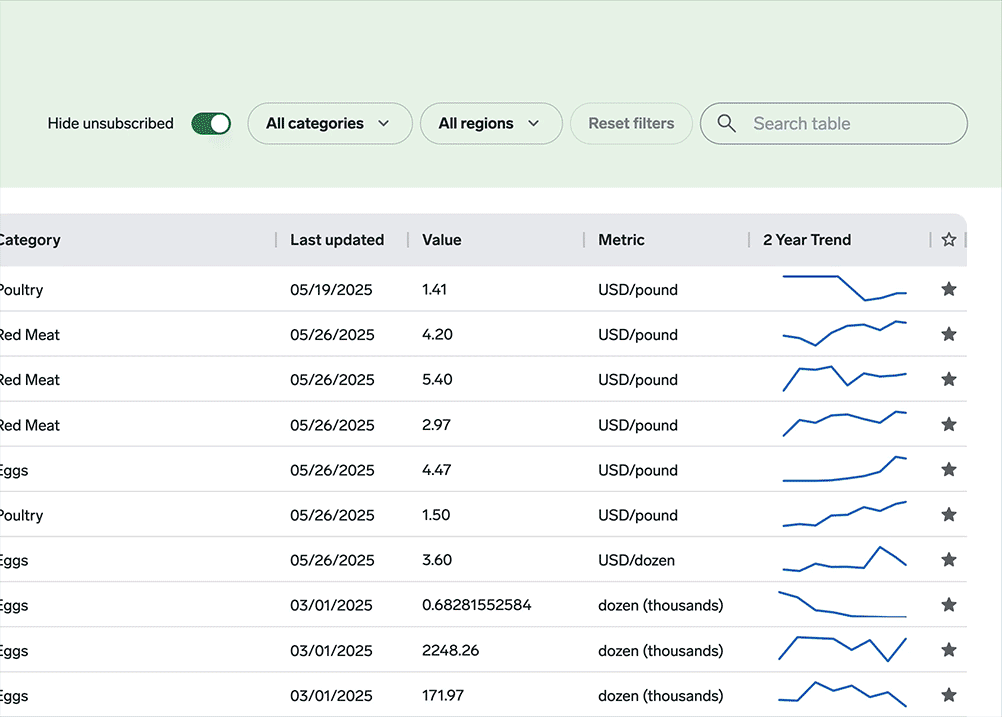The height and width of the screenshot is (717, 1002).
Task: Toggle the star on the 5.40 row
Action: [949, 380]
